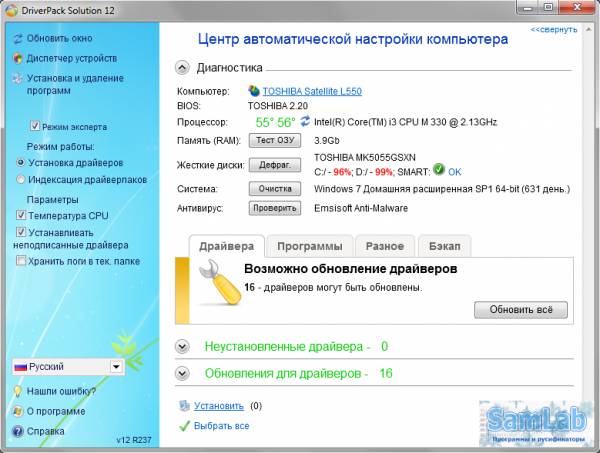Click the SMART 'OK' link
The image size is (600, 453).
[x=455, y=172]
